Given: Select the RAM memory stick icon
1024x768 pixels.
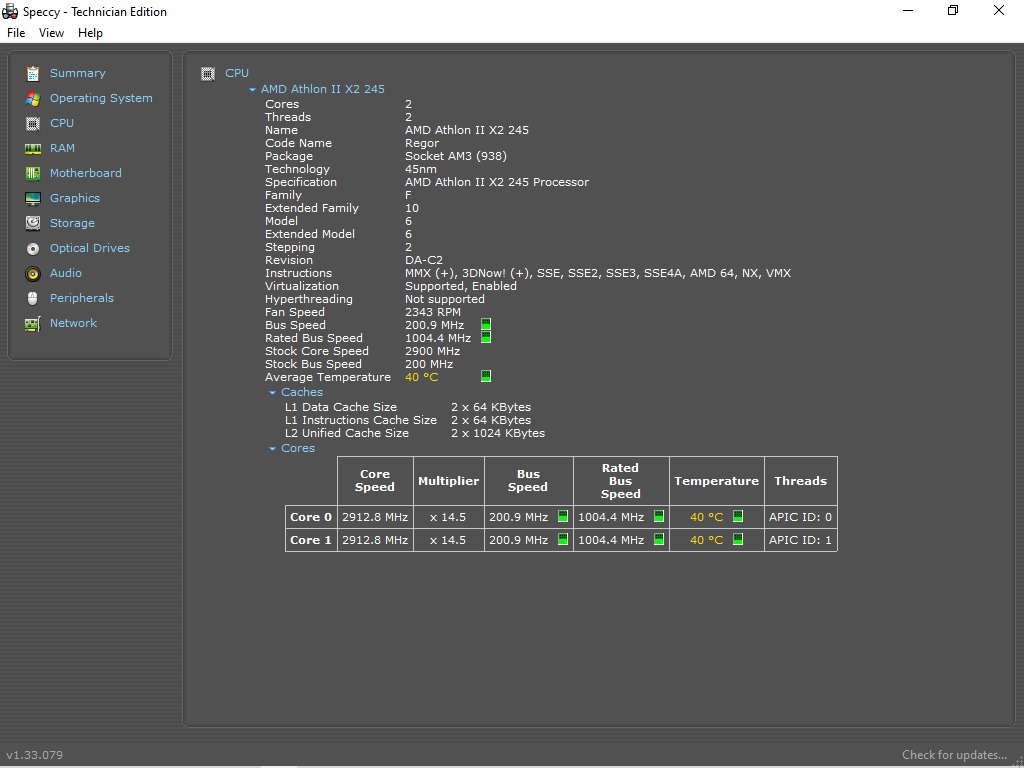Looking at the screenshot, I should point(33,148).
